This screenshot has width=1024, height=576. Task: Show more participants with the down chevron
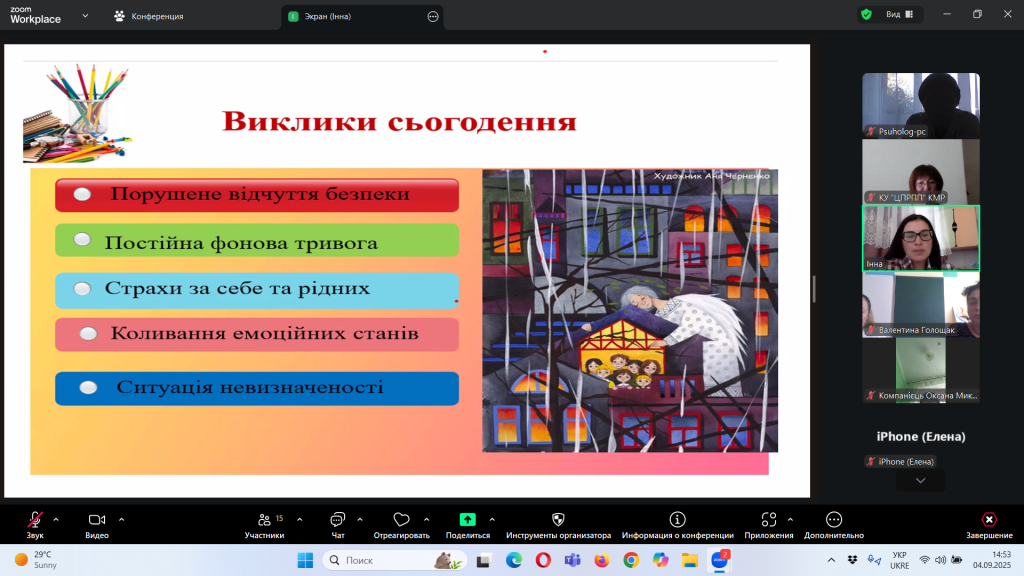(x=921, y=481)
